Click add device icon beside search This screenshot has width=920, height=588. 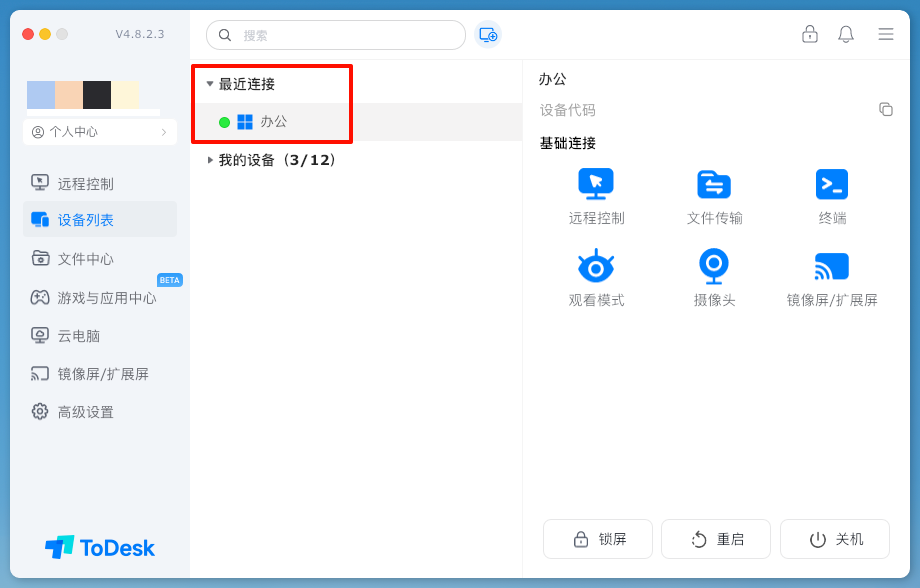[488, 35]
